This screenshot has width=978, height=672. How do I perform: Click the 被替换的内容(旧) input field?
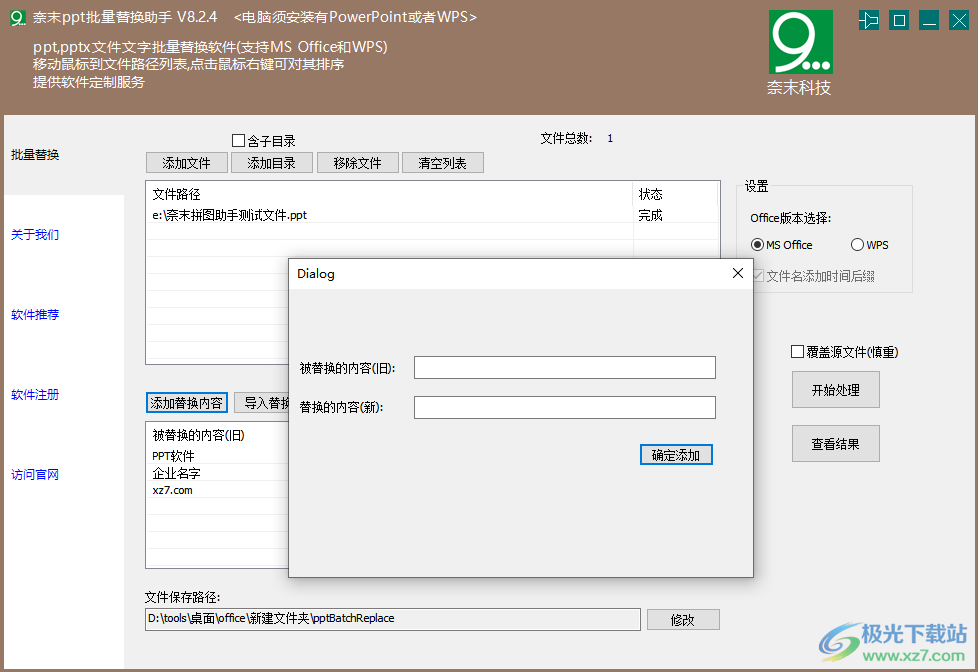pos(564,367)
